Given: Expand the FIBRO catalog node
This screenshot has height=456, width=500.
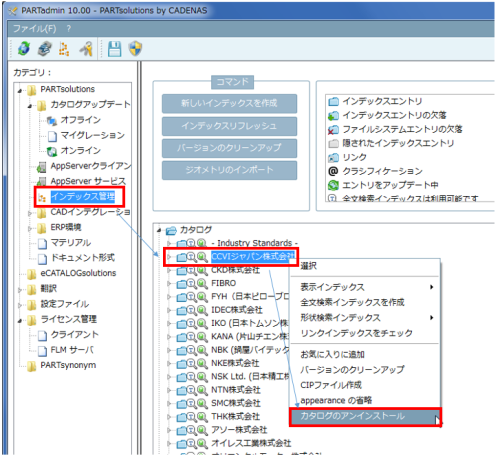Looking at the screenshot, I should click(169, 284).
